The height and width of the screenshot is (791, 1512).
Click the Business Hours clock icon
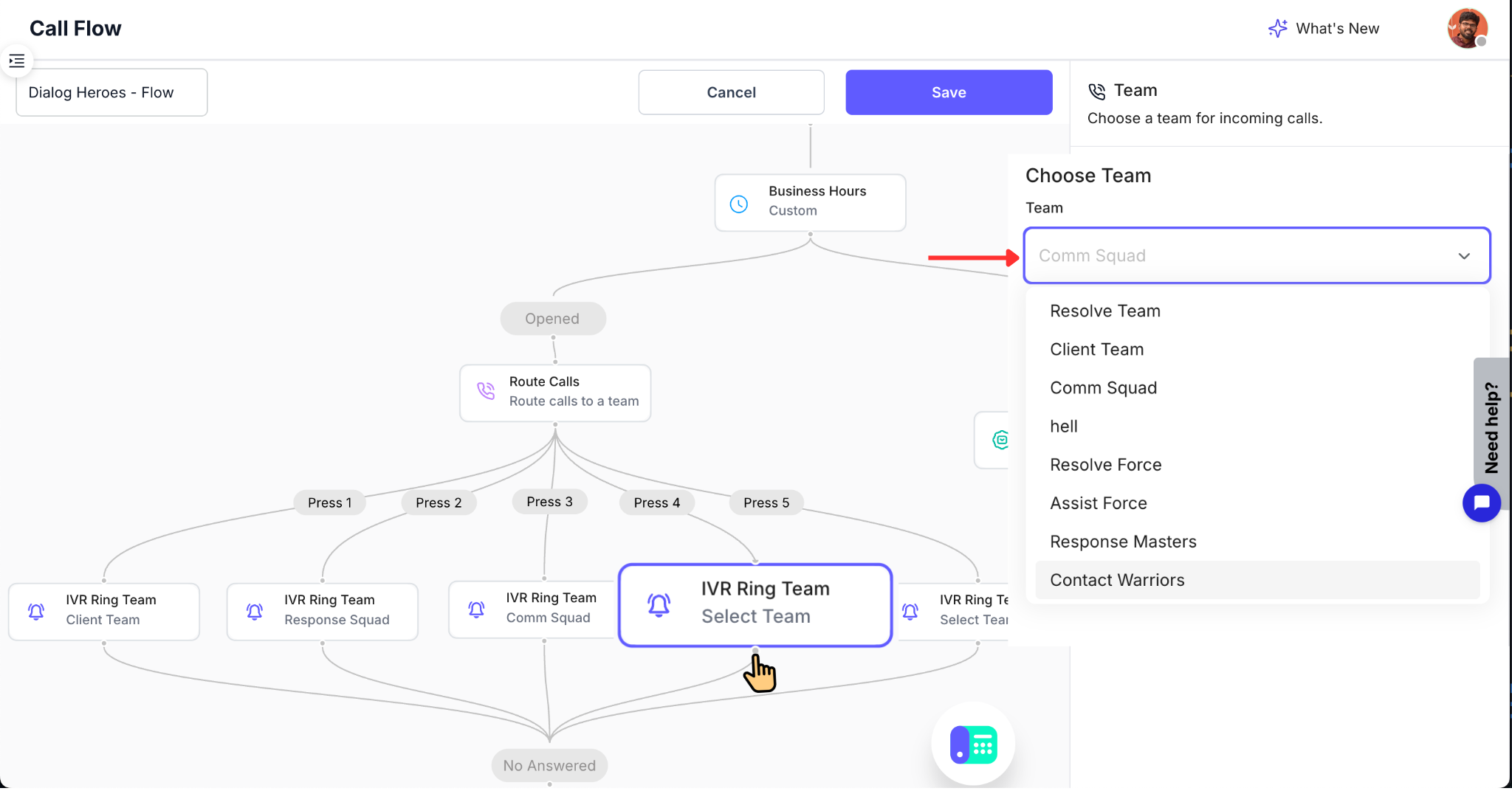click(739, 204)
